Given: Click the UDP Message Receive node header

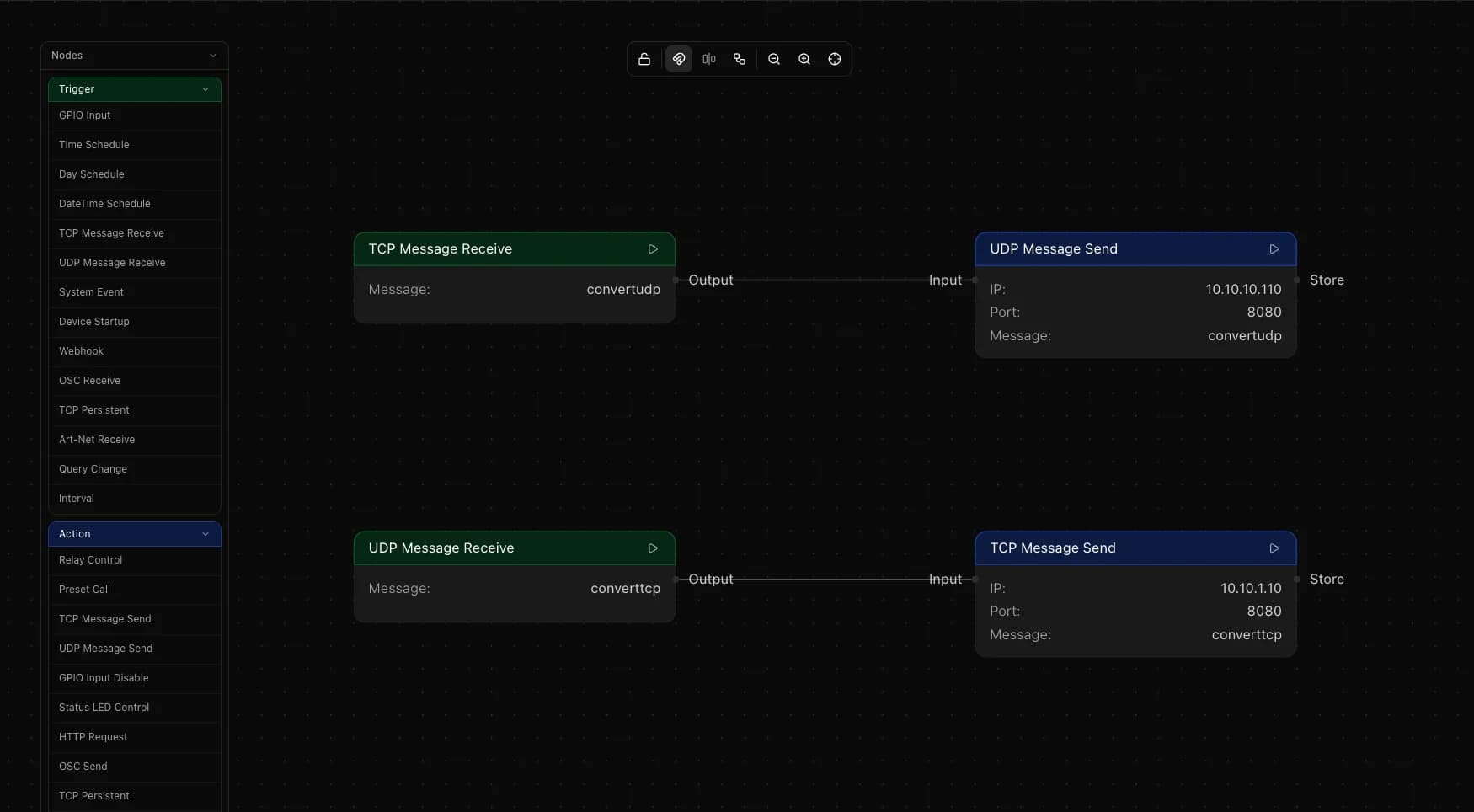Looking at the screenshot, I should pos(514,548).
